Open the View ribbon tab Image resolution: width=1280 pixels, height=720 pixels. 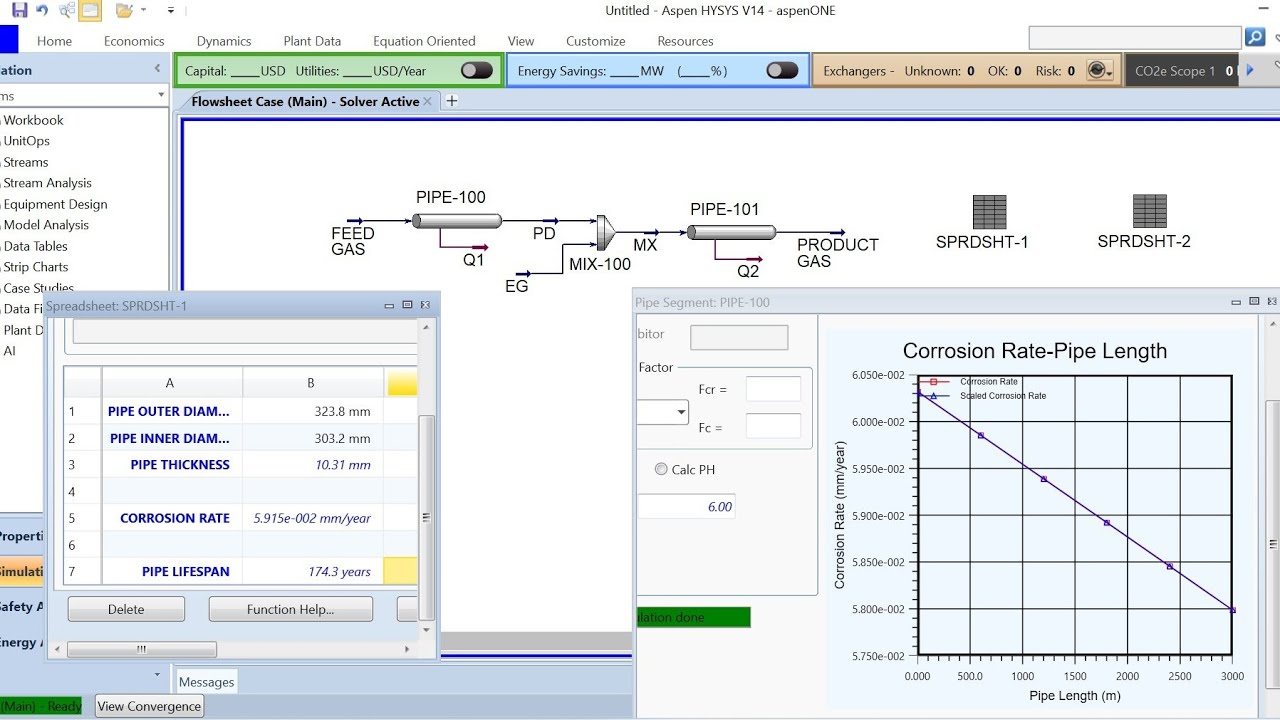521,41
